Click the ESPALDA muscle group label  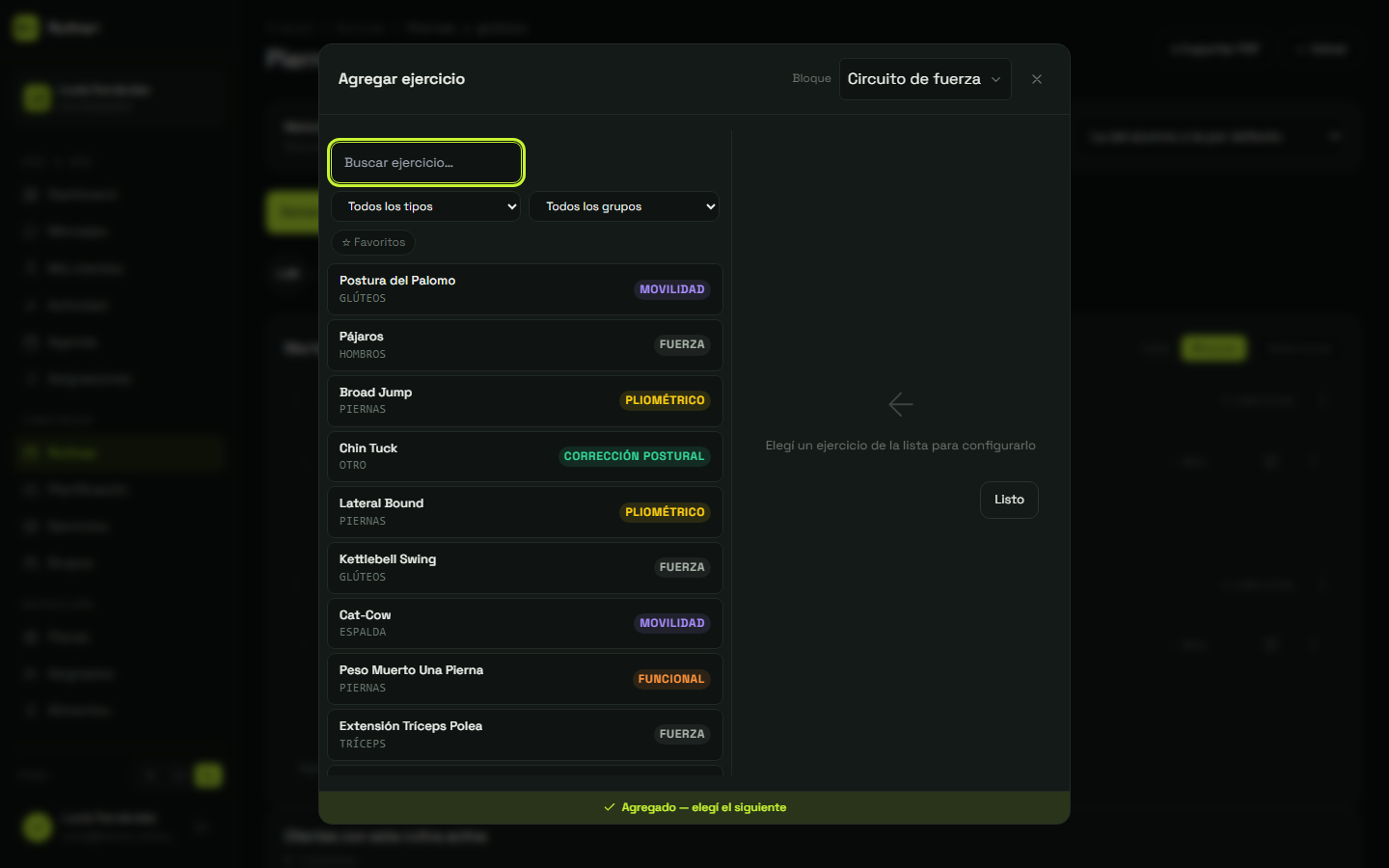(363, 632)
